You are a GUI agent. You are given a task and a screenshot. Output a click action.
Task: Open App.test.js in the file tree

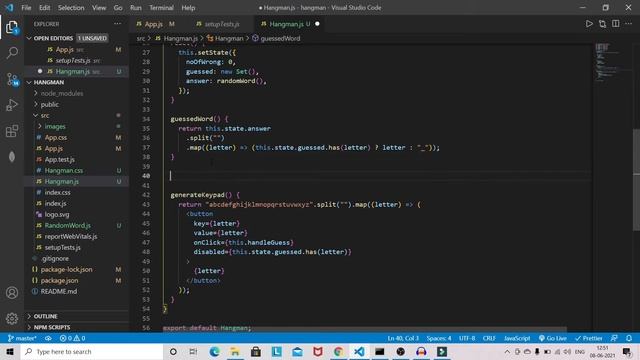point(60,160)
